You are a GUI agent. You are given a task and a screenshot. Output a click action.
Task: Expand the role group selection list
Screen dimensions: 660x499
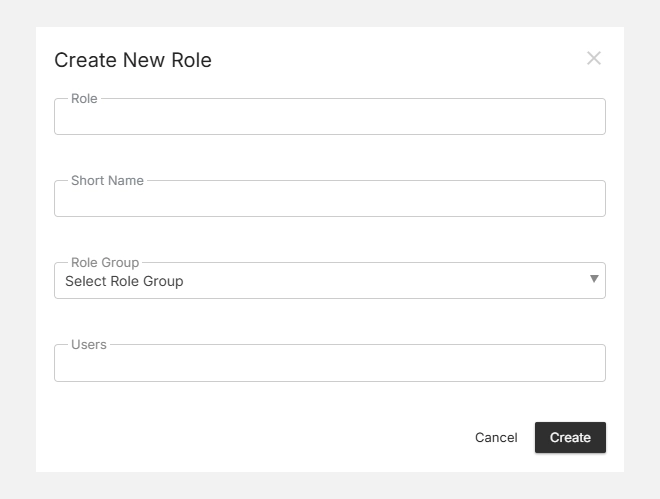click(x=329, y=281)
